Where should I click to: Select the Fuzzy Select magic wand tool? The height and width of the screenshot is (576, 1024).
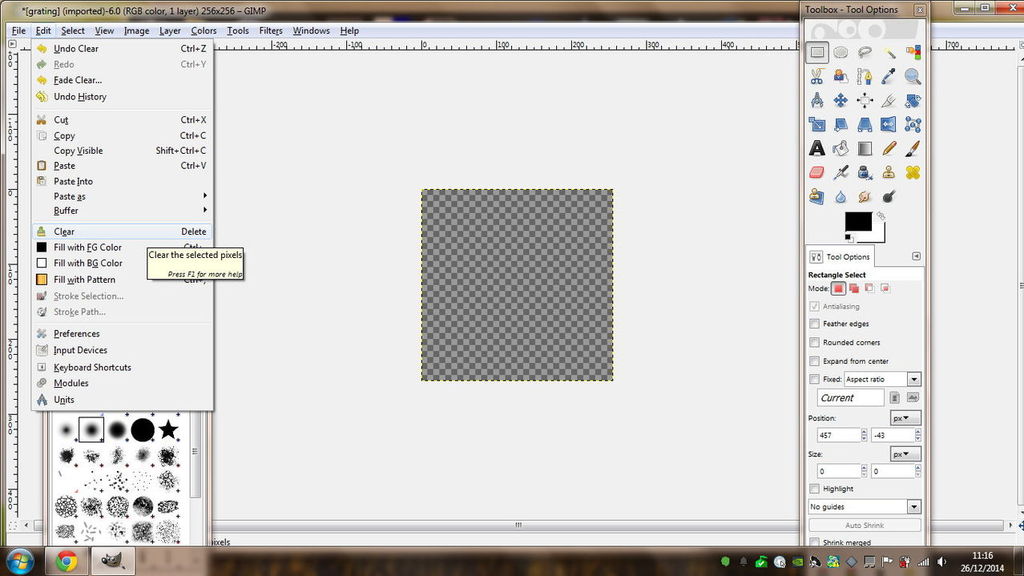(889, 52)
